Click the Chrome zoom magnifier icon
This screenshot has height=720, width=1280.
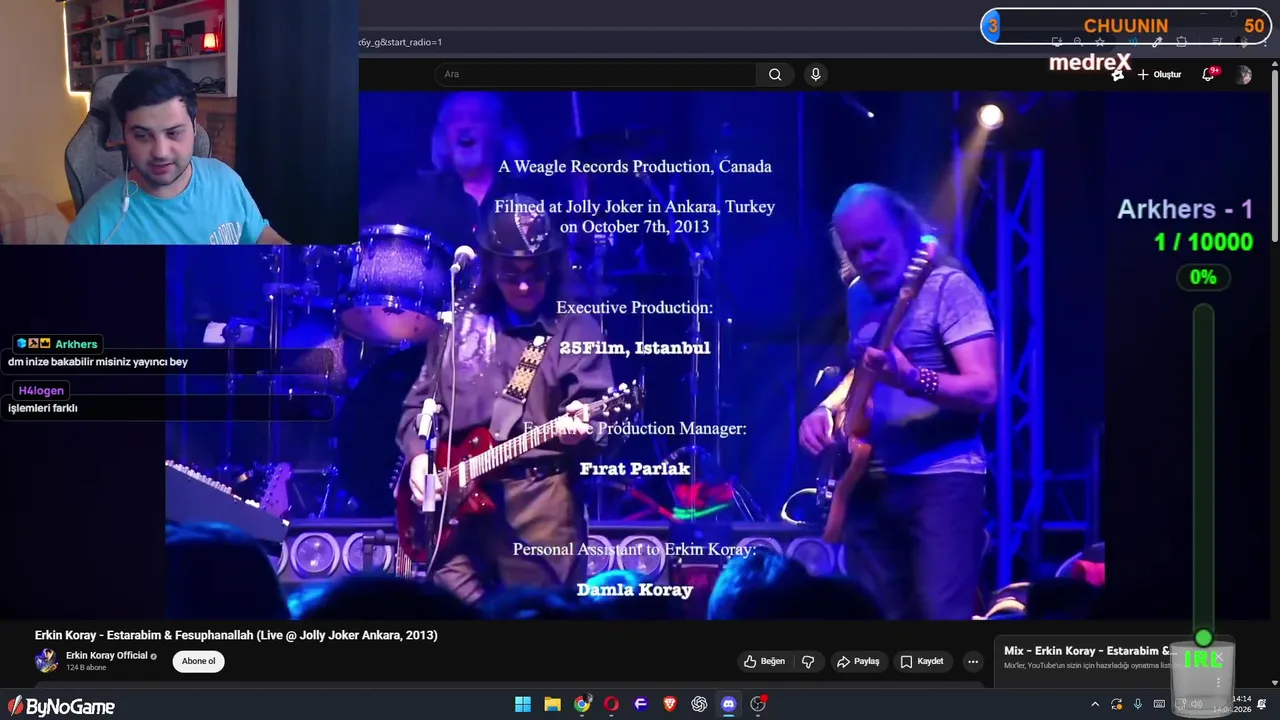click(x=1078, y=42)
